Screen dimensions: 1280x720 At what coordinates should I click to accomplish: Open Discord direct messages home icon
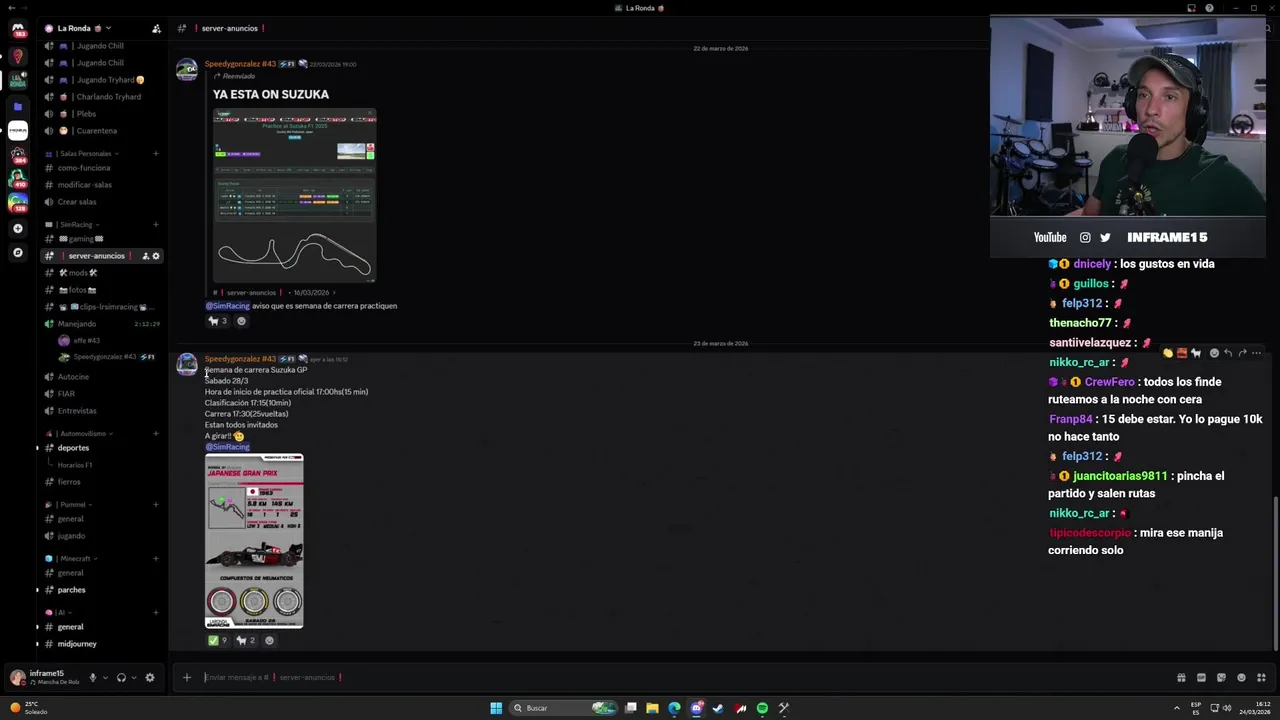(17, 29)
